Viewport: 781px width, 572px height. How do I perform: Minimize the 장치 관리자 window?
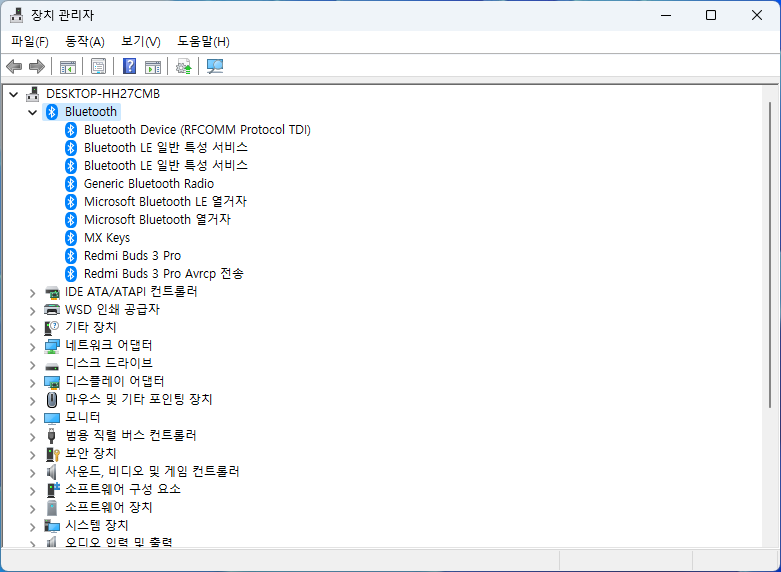[x=666, y=15]
